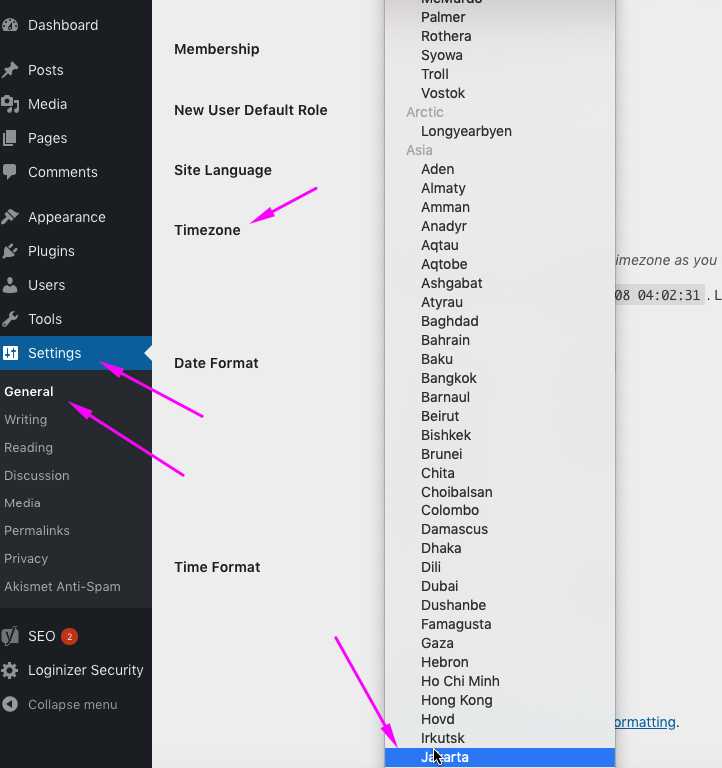Collapse the admin sidebar menu
722x768 pixels.
coord(60,704)
